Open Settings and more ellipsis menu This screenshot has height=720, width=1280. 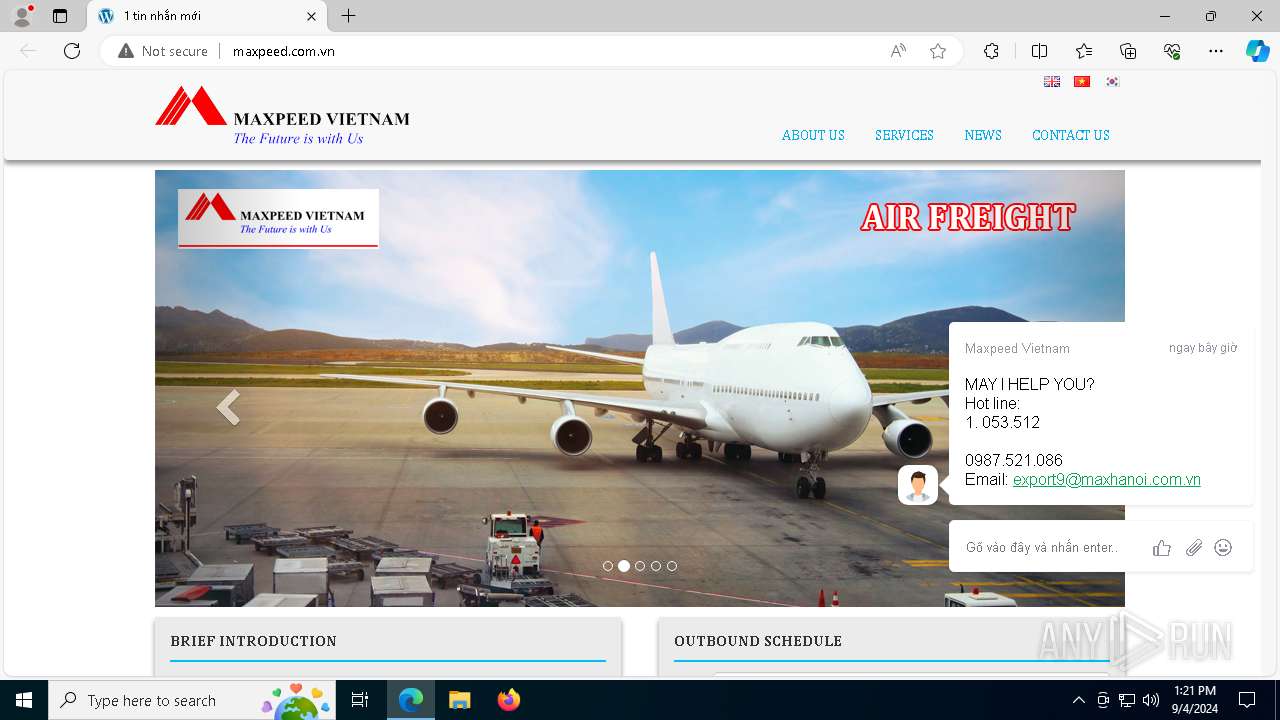coord(1216,51)
